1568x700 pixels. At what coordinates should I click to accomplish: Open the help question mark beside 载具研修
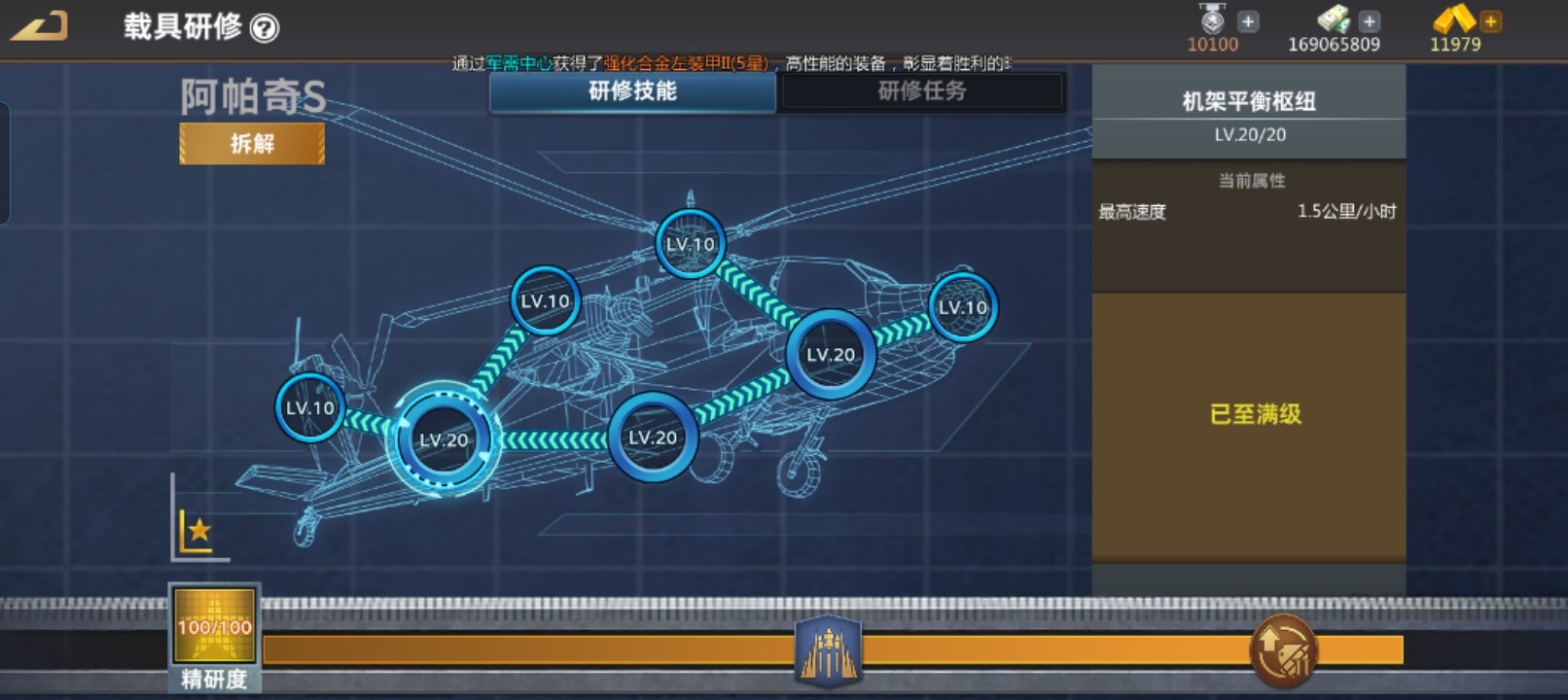tap(265, 28)
